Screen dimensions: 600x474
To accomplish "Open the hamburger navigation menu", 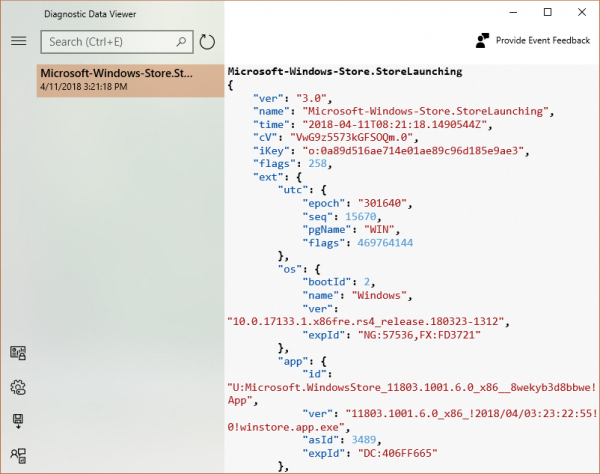I will [x=18, y=41].
